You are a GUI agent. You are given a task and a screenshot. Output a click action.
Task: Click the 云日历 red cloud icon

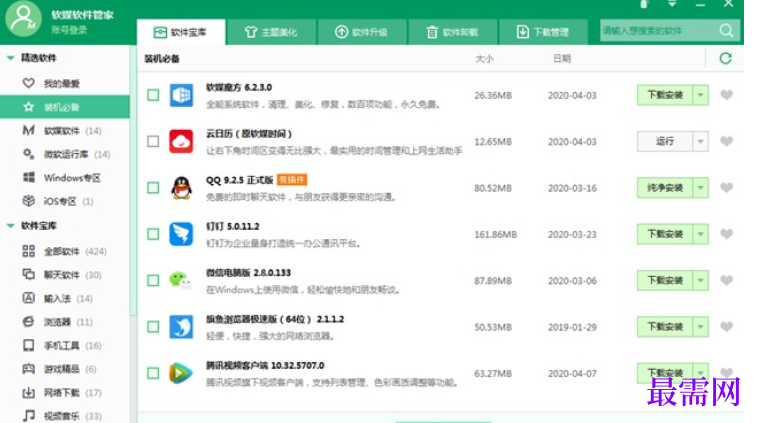pos(181,141)
